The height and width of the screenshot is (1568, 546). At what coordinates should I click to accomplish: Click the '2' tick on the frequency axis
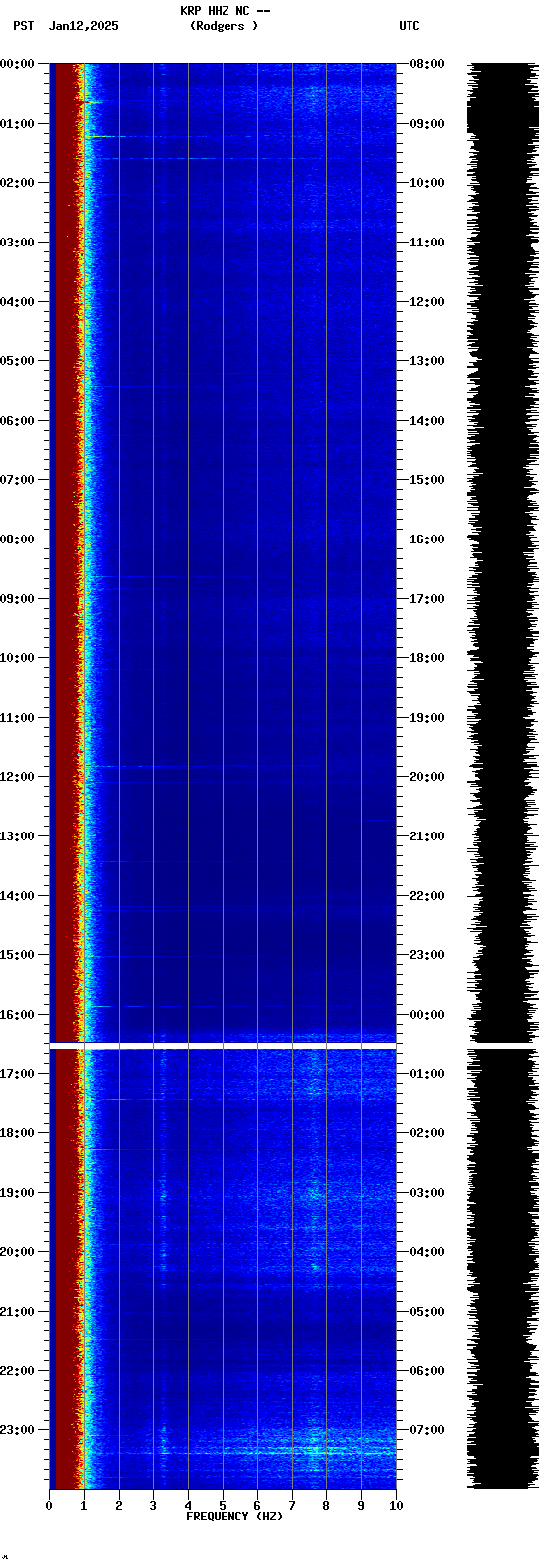point(119,1506)
